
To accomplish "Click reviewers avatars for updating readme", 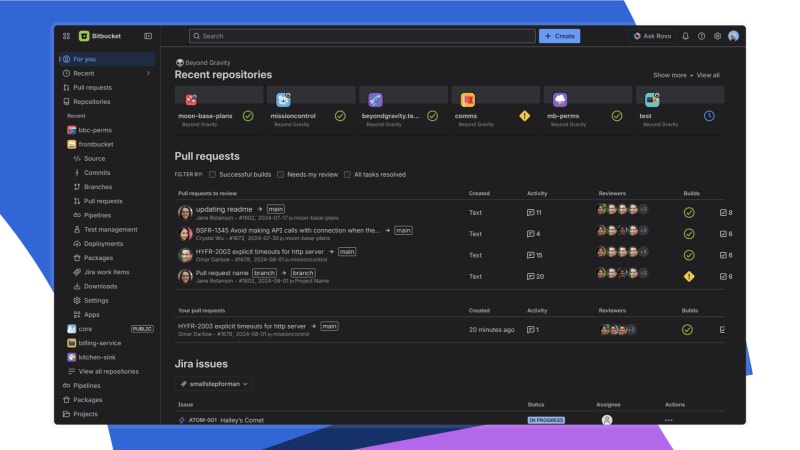I will click(622, 209).
